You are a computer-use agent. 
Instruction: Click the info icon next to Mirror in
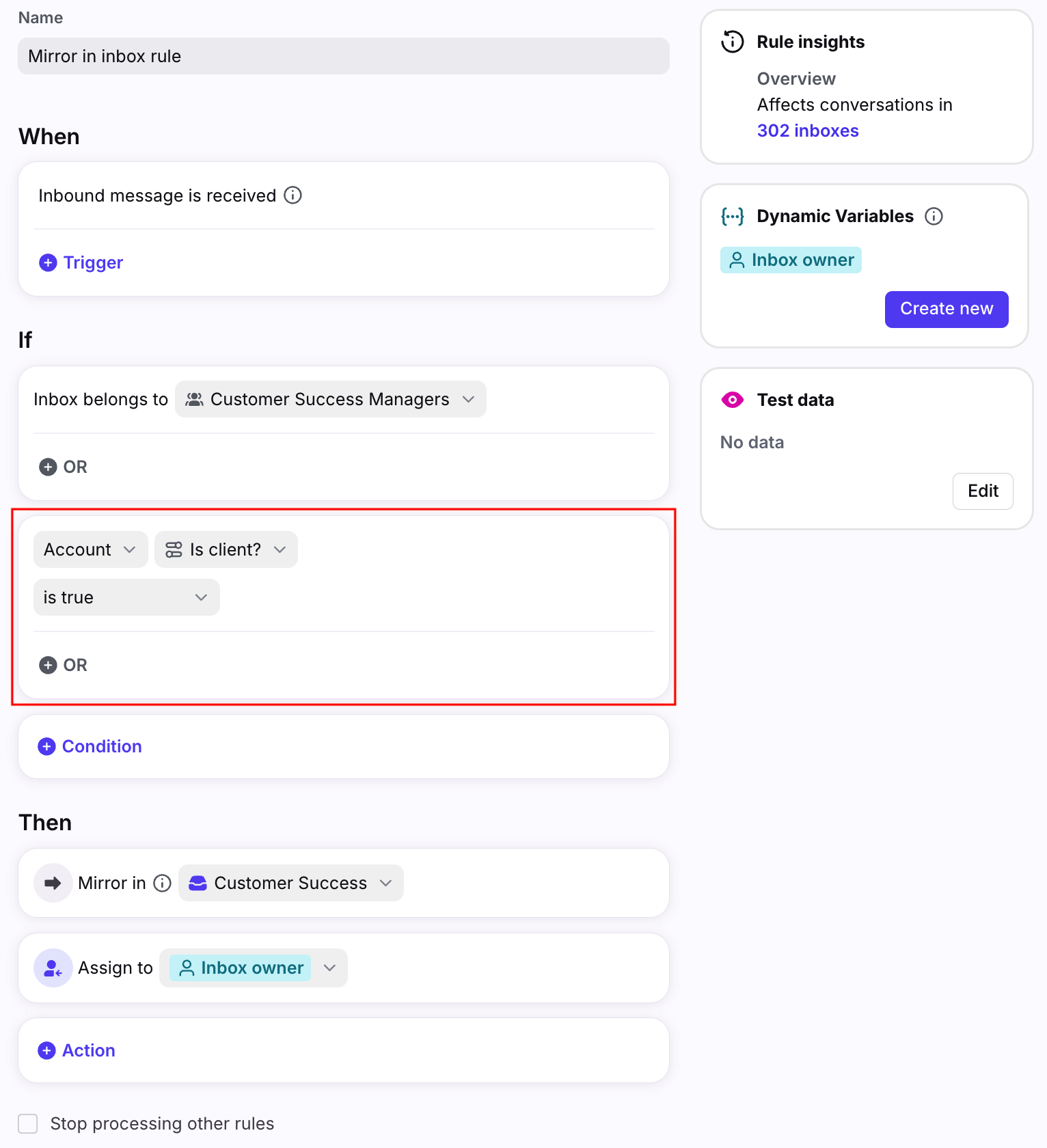click(163, 884)
